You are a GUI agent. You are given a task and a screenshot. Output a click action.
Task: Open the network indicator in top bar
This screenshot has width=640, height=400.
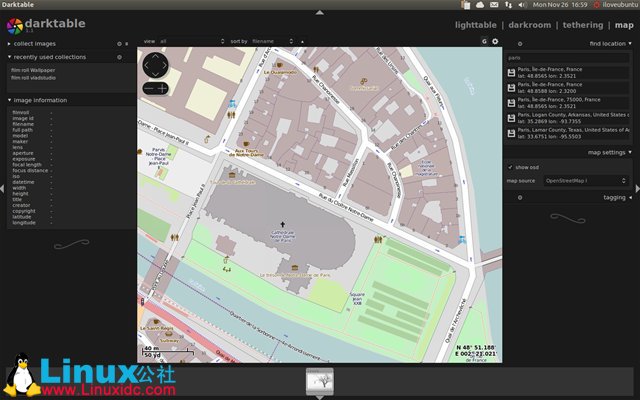pos(508,5)
